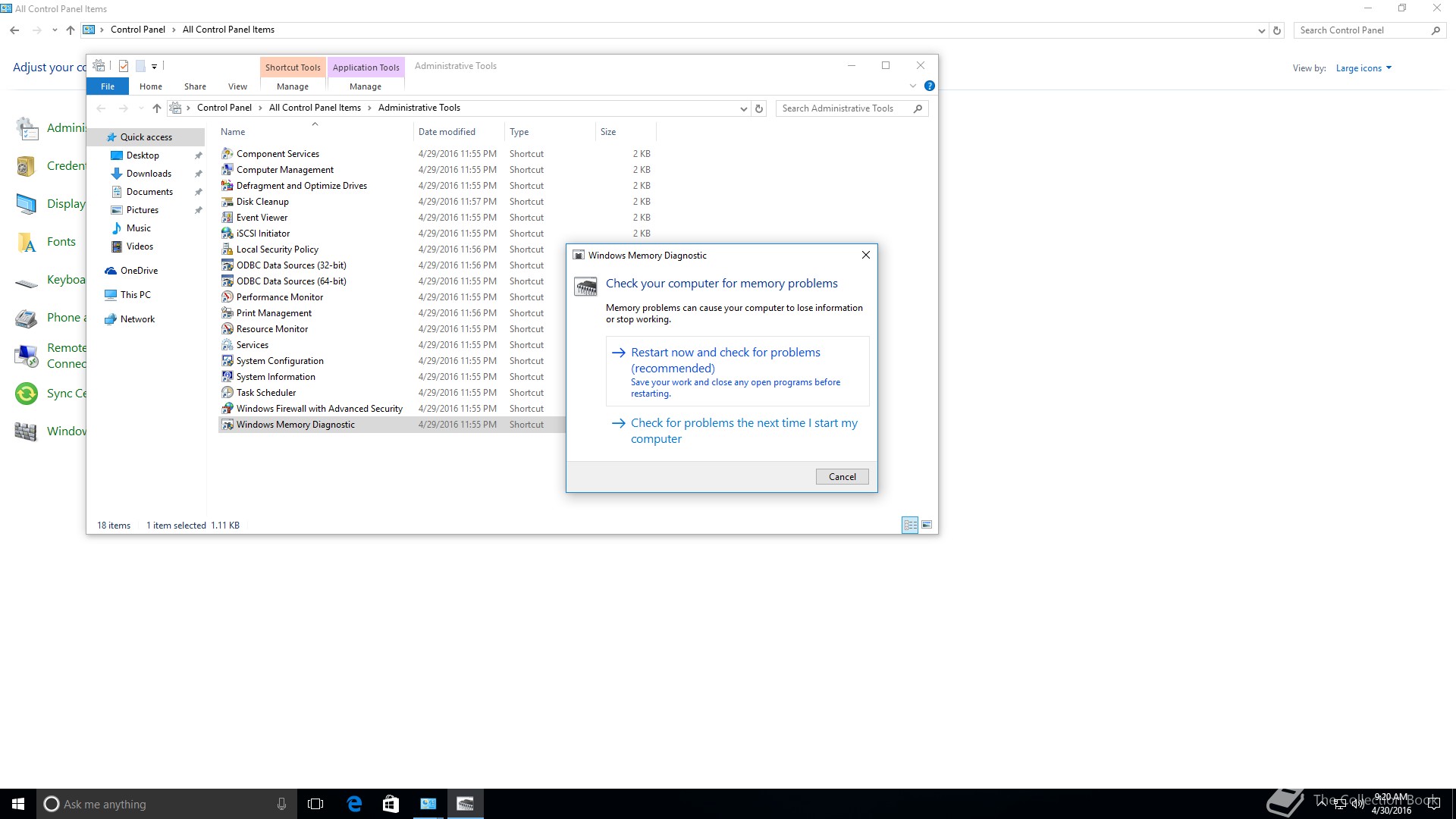The image size is (1456, 819).
Task: Open Task View on taskbar
Action: pyautogui.click(x=315, y=804)
